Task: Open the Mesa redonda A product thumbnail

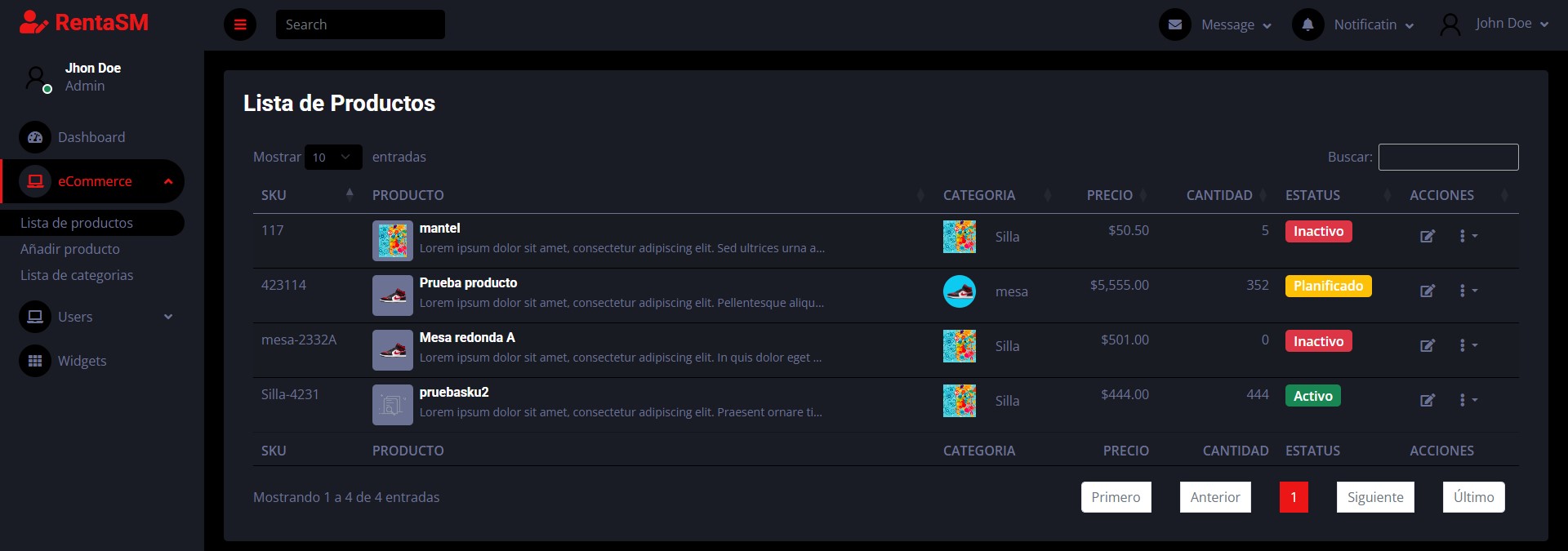Action: click(393, 350)
